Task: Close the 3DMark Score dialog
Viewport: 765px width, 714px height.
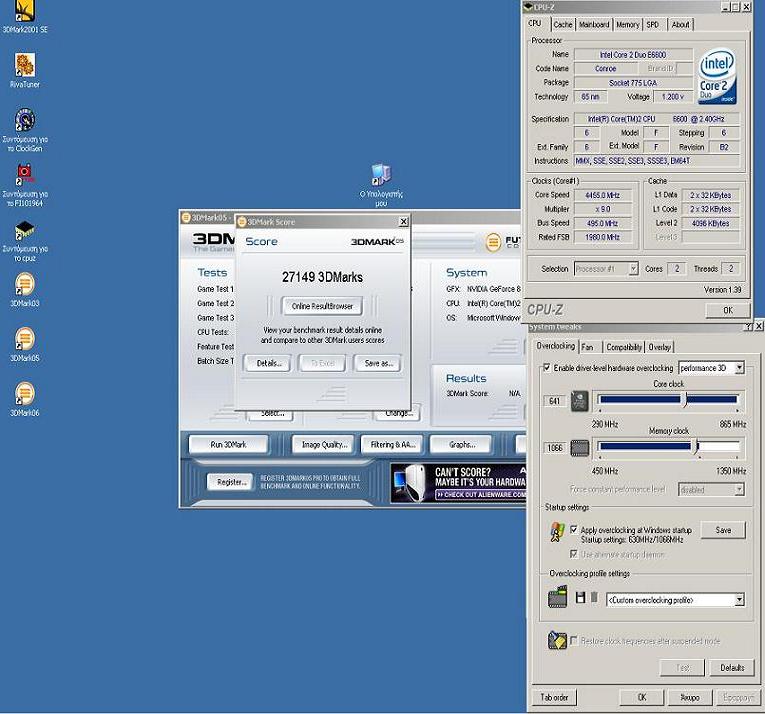Action: (403, 222)
